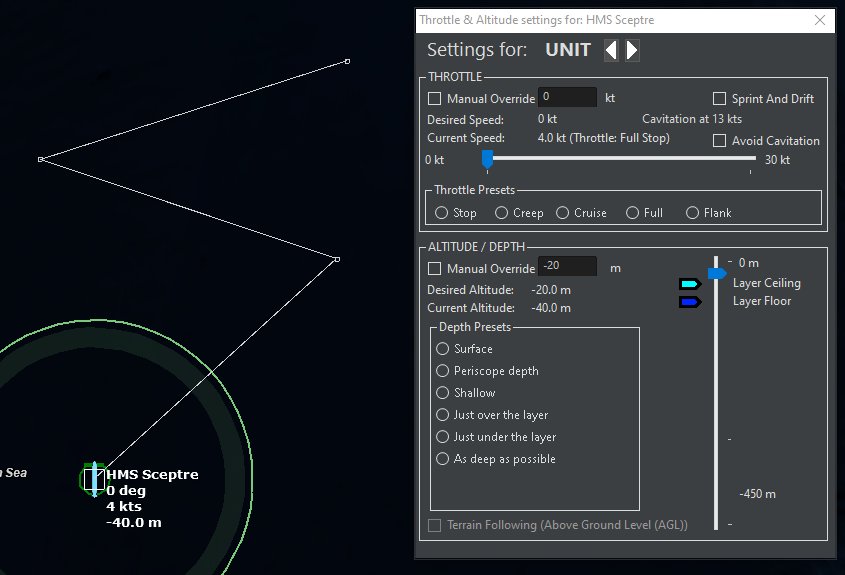Click the HMS Sceptre unit label
The image size is (845, 575).
coord(153,475)
